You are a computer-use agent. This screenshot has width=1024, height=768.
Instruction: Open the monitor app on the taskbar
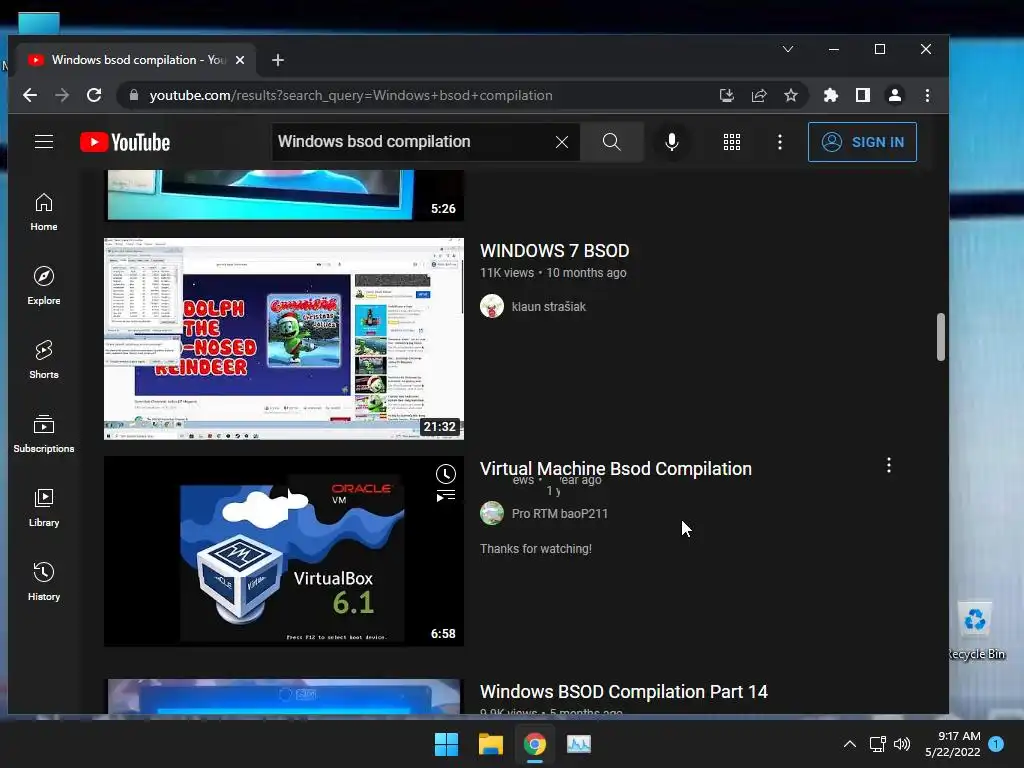pos(579,744)
